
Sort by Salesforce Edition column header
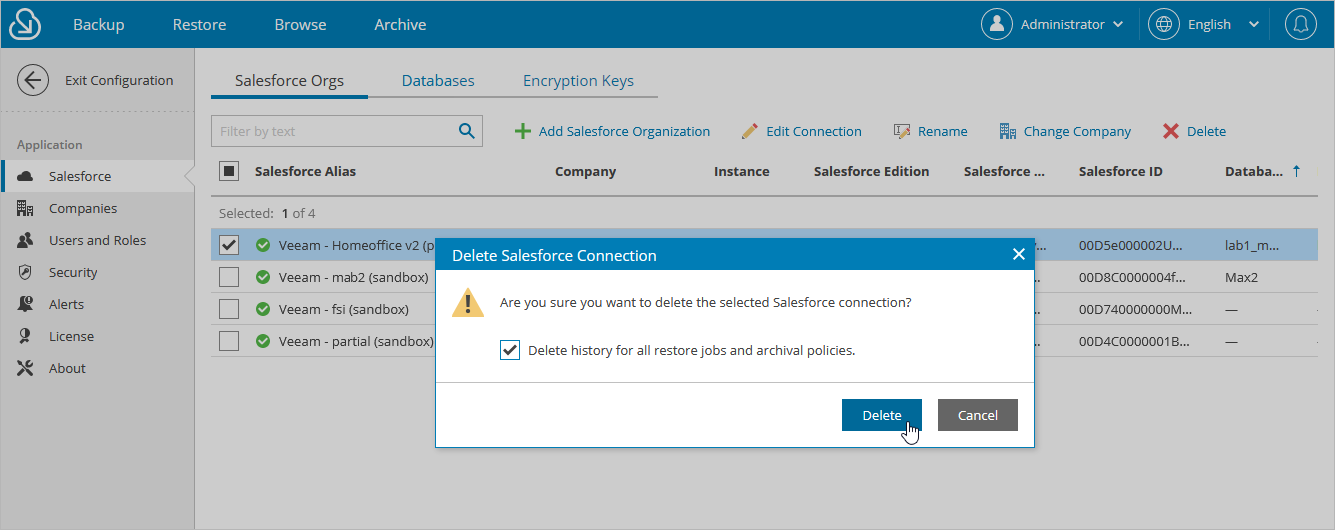coord(871,171)
